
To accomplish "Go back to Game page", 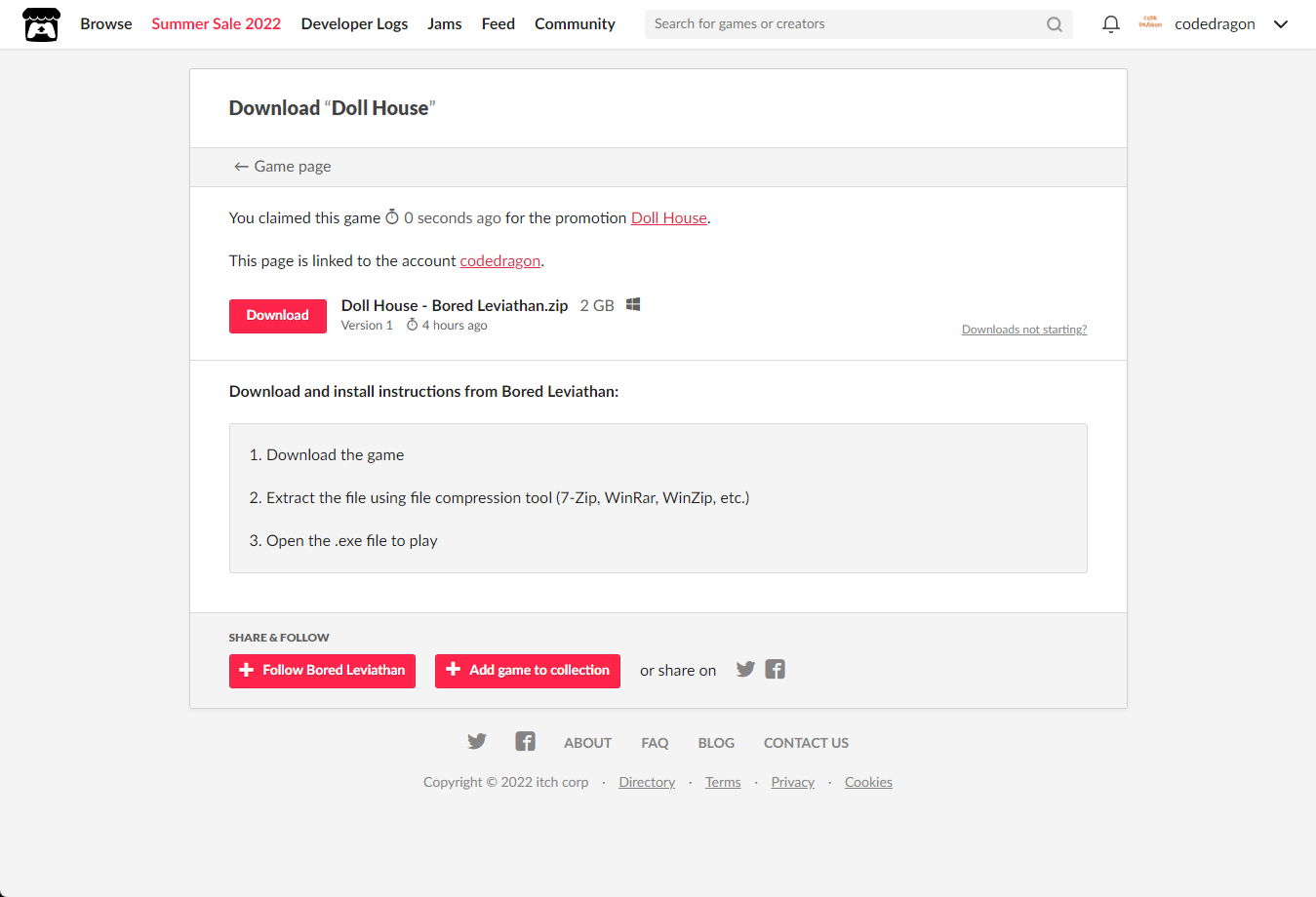I will [282, 167].
